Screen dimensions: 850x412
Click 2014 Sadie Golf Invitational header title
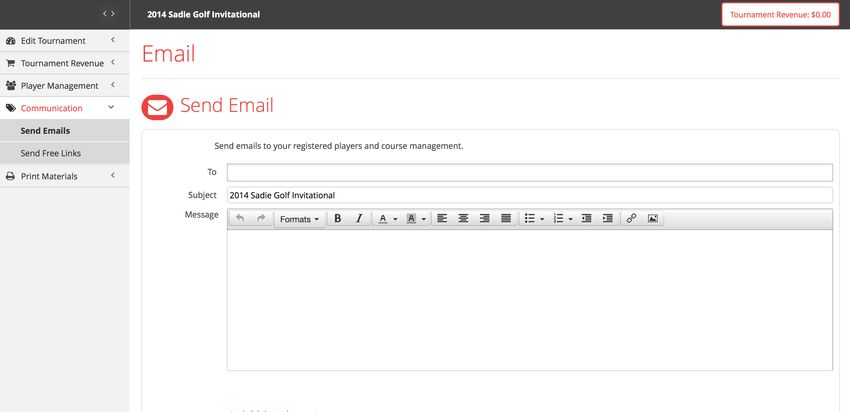(x=203, y=15)
